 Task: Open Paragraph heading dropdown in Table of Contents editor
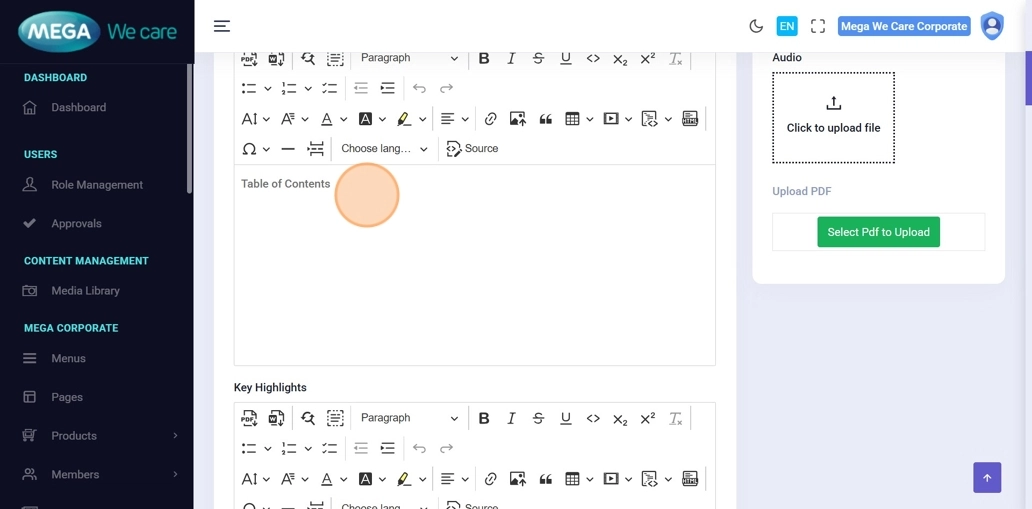[x=409, y=58]
